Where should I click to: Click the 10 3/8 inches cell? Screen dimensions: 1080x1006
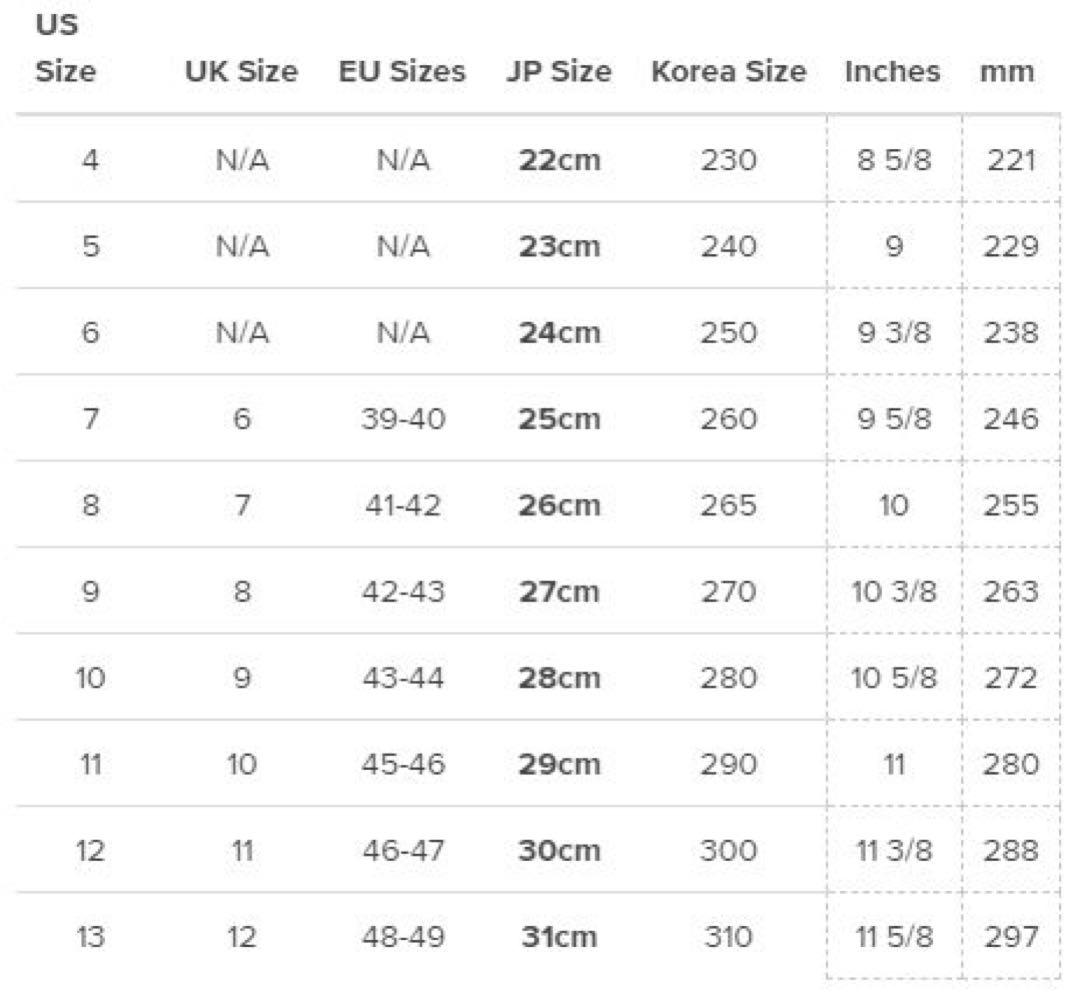[x=894, y=591]
